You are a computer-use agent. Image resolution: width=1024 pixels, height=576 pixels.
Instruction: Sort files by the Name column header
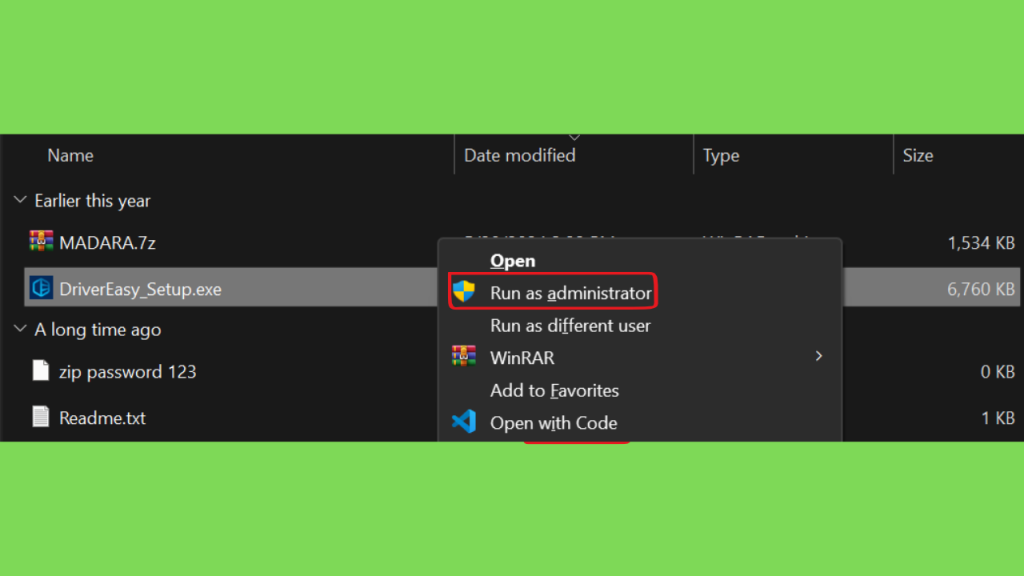point(71,155)
